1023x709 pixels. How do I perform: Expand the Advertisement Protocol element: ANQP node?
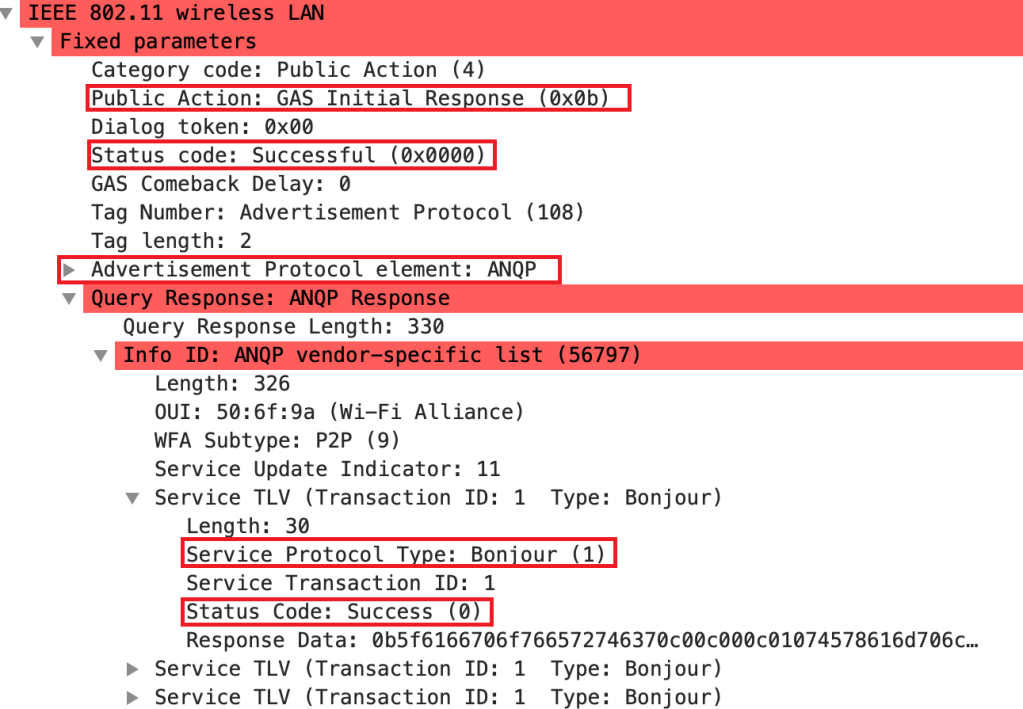[x=69, y=270]
